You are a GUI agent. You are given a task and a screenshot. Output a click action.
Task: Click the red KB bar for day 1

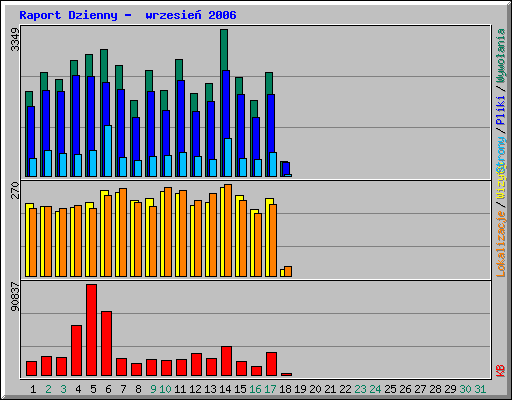click(32, 369)
